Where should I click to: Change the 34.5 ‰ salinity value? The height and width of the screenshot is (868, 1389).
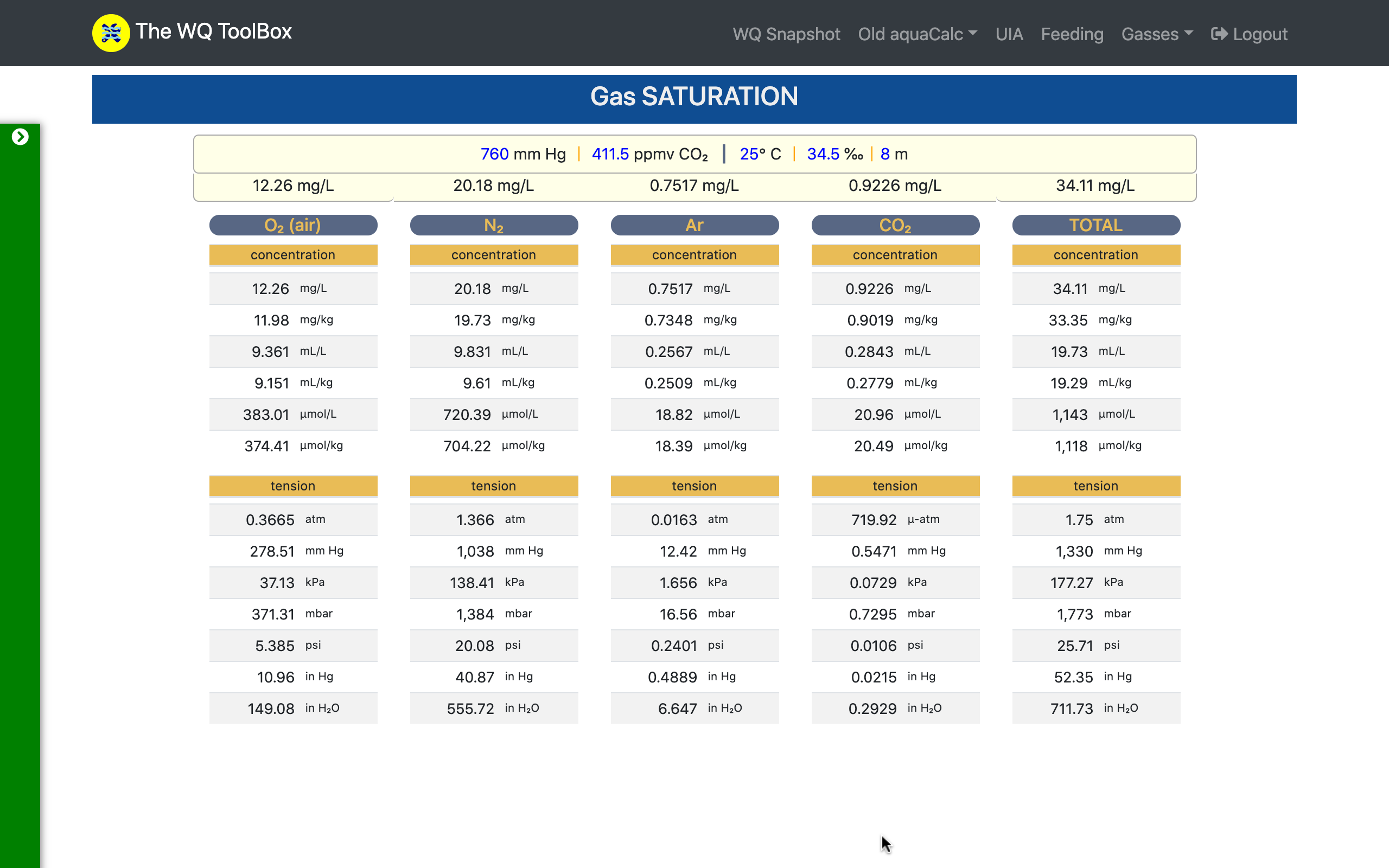coord(823,154)
